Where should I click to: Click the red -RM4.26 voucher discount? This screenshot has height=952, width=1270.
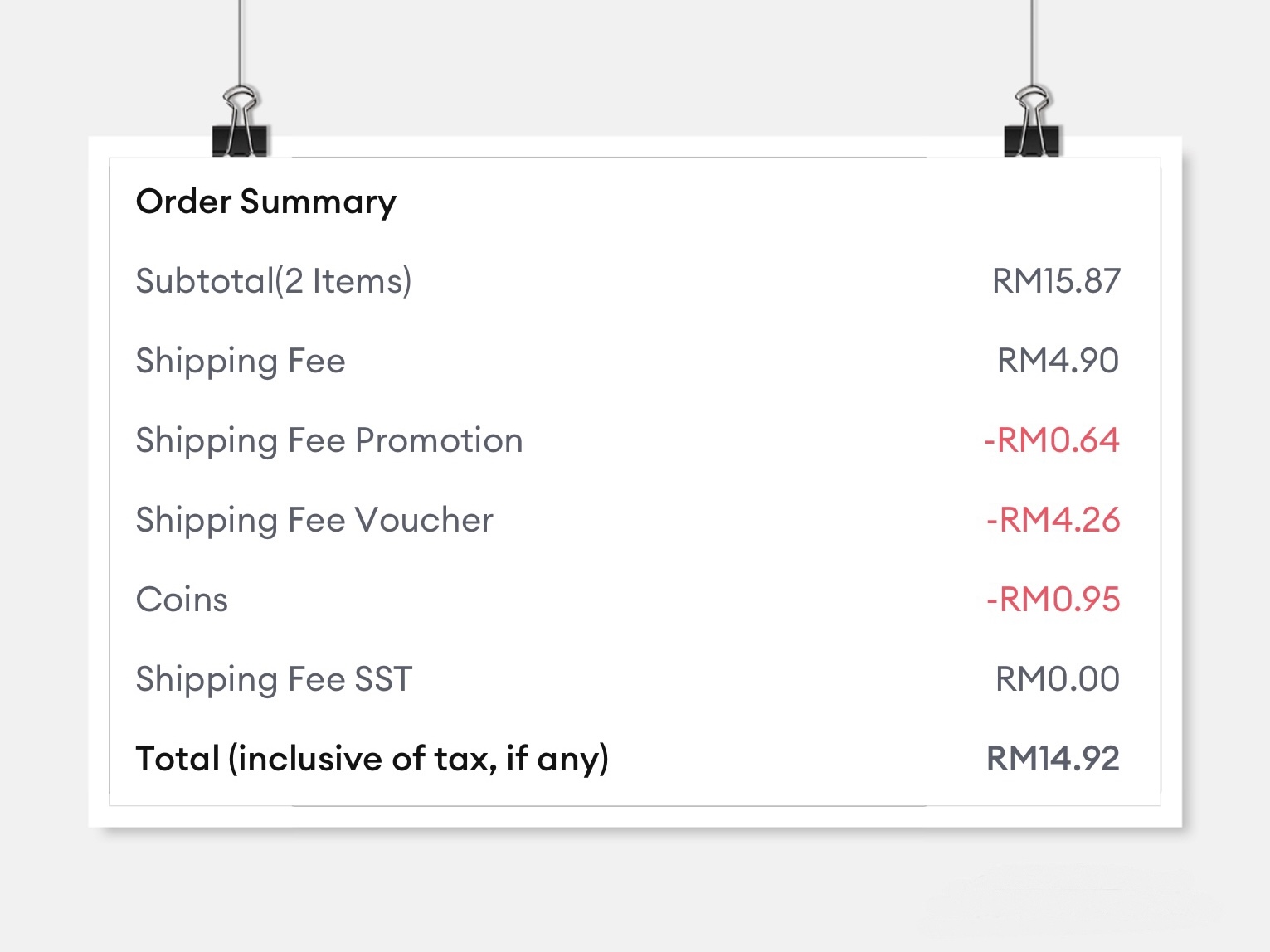coord(1053,520)
